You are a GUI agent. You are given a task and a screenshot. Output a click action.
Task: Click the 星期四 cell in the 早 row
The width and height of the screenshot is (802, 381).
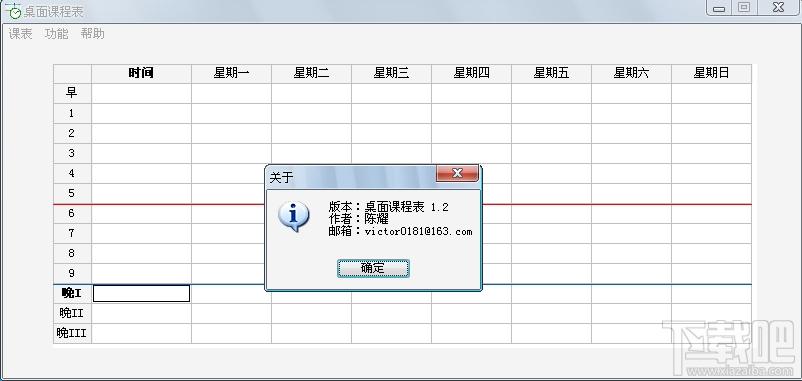coord(472,94)
